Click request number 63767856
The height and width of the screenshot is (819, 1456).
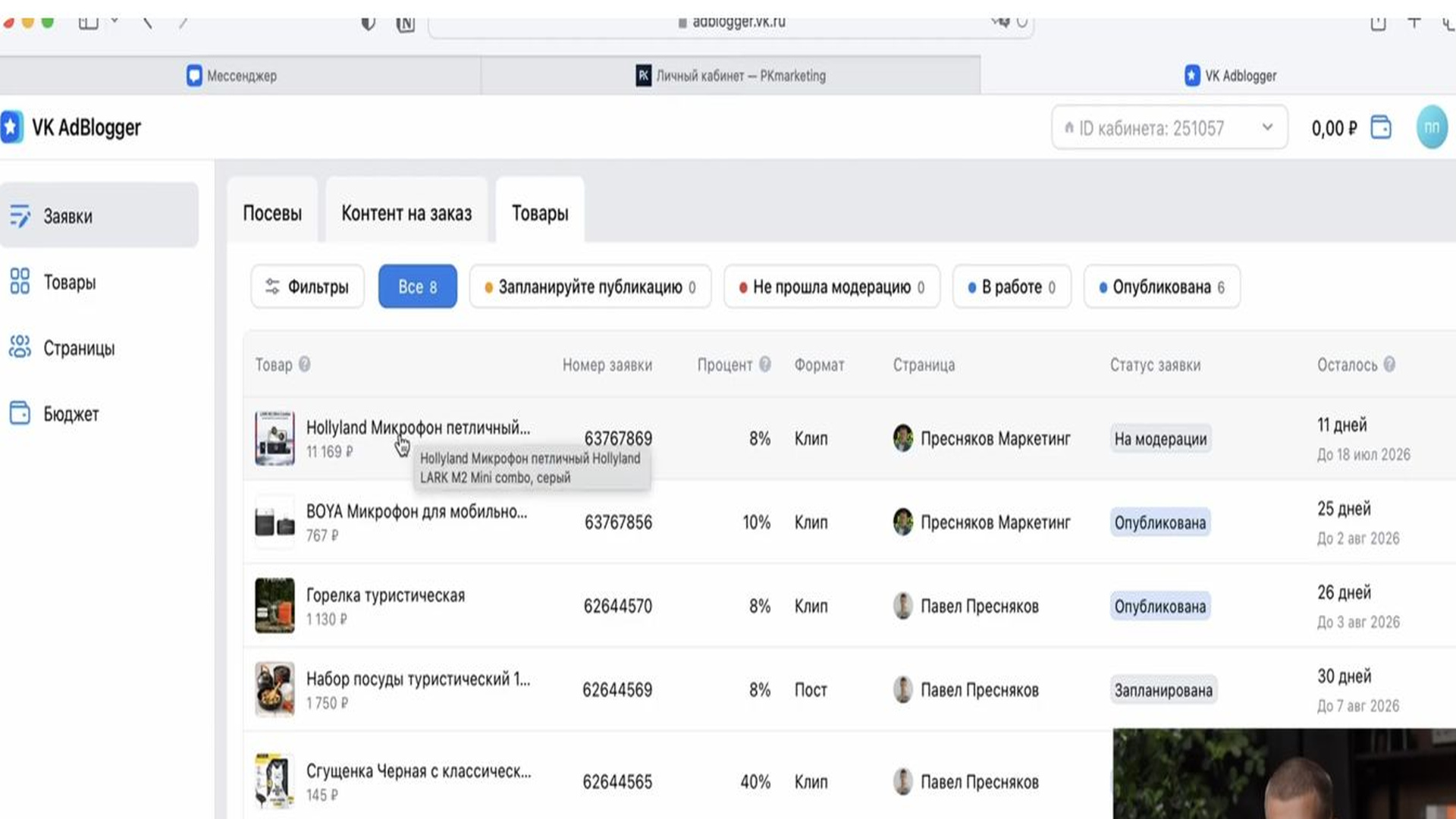(x=618, y=522)
